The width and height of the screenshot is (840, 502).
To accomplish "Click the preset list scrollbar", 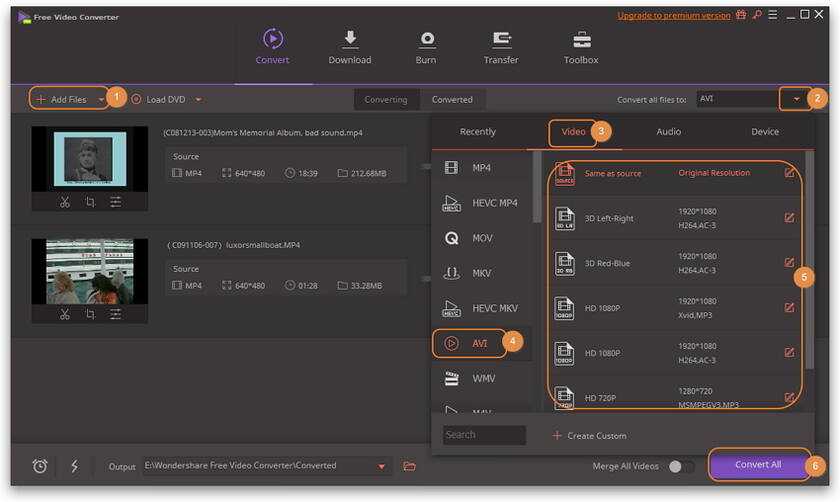I will [x=809, y=260].
